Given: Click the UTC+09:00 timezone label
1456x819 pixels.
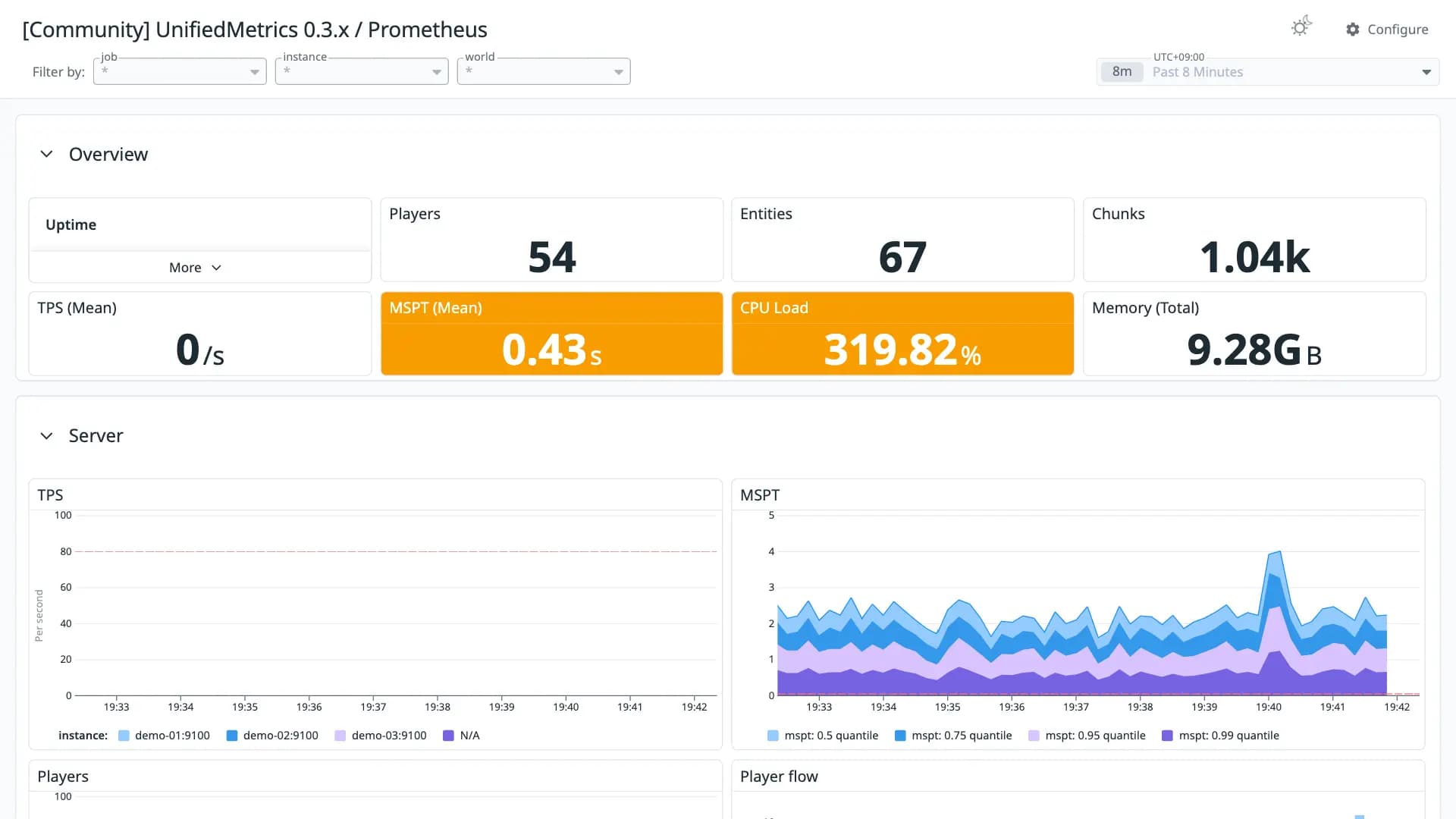Looking at the screenshot, I should (1178, 57).
